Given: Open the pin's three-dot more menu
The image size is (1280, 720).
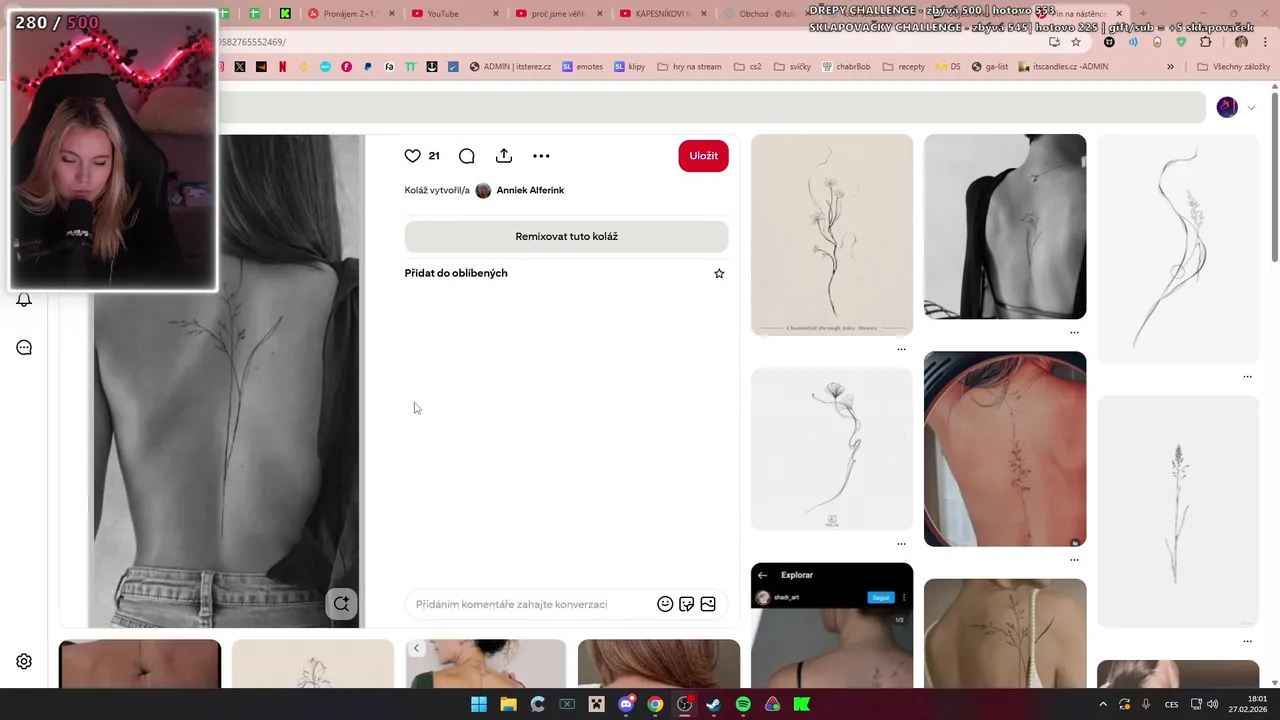Looking at the screenshot, I should (x=541, y=156).
